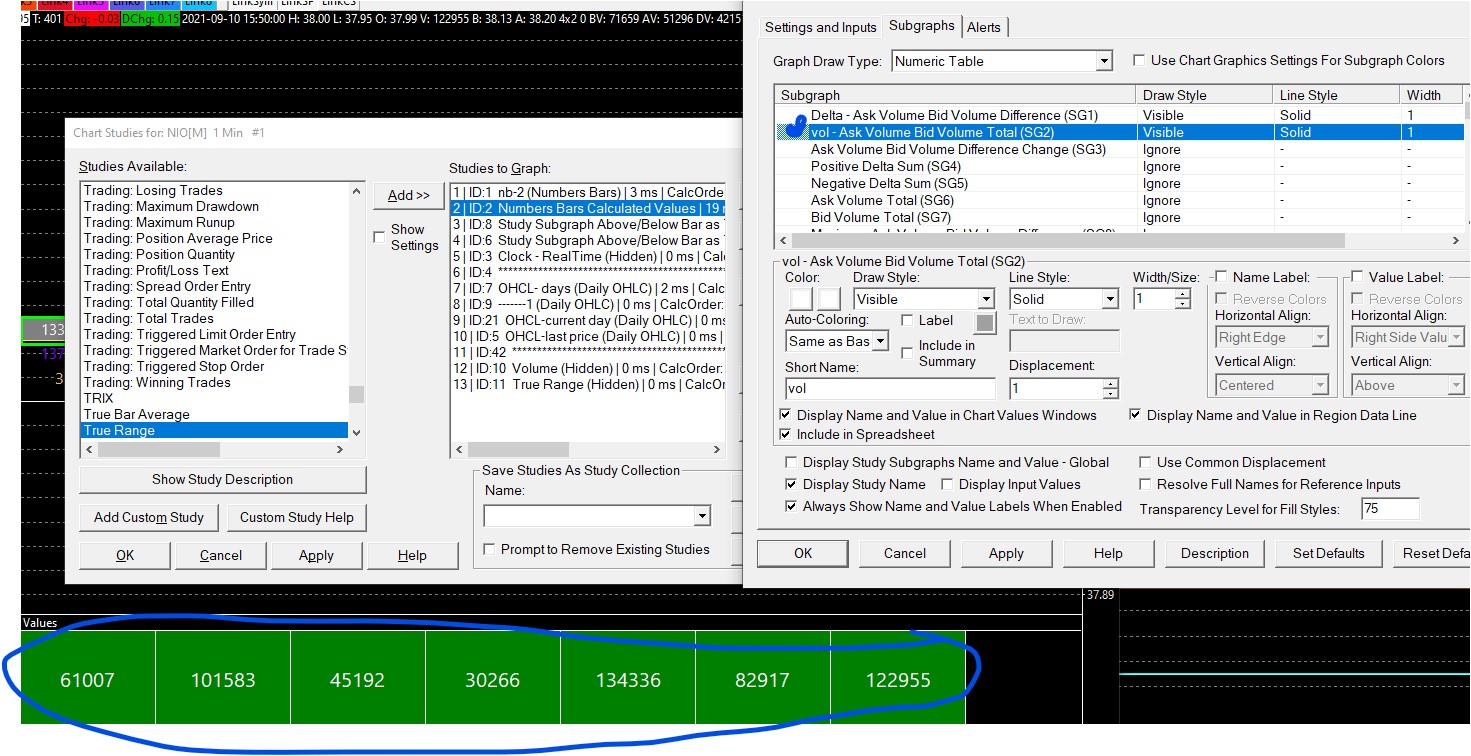Click the Short Name input field
1471x756 pixels.
click(x=890, y=389)
